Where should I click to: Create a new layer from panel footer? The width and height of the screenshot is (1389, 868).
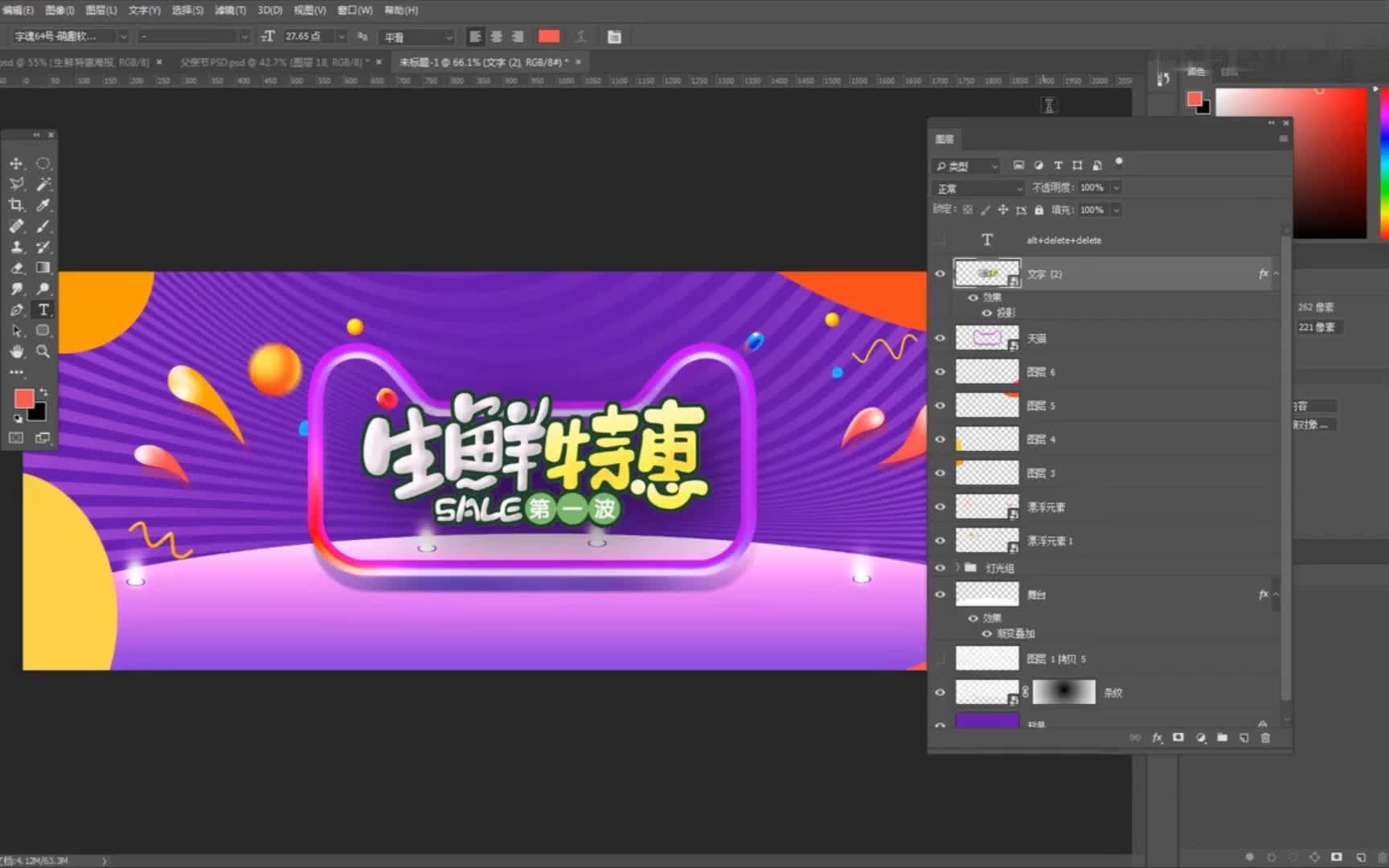click(x=1244, y=738)
